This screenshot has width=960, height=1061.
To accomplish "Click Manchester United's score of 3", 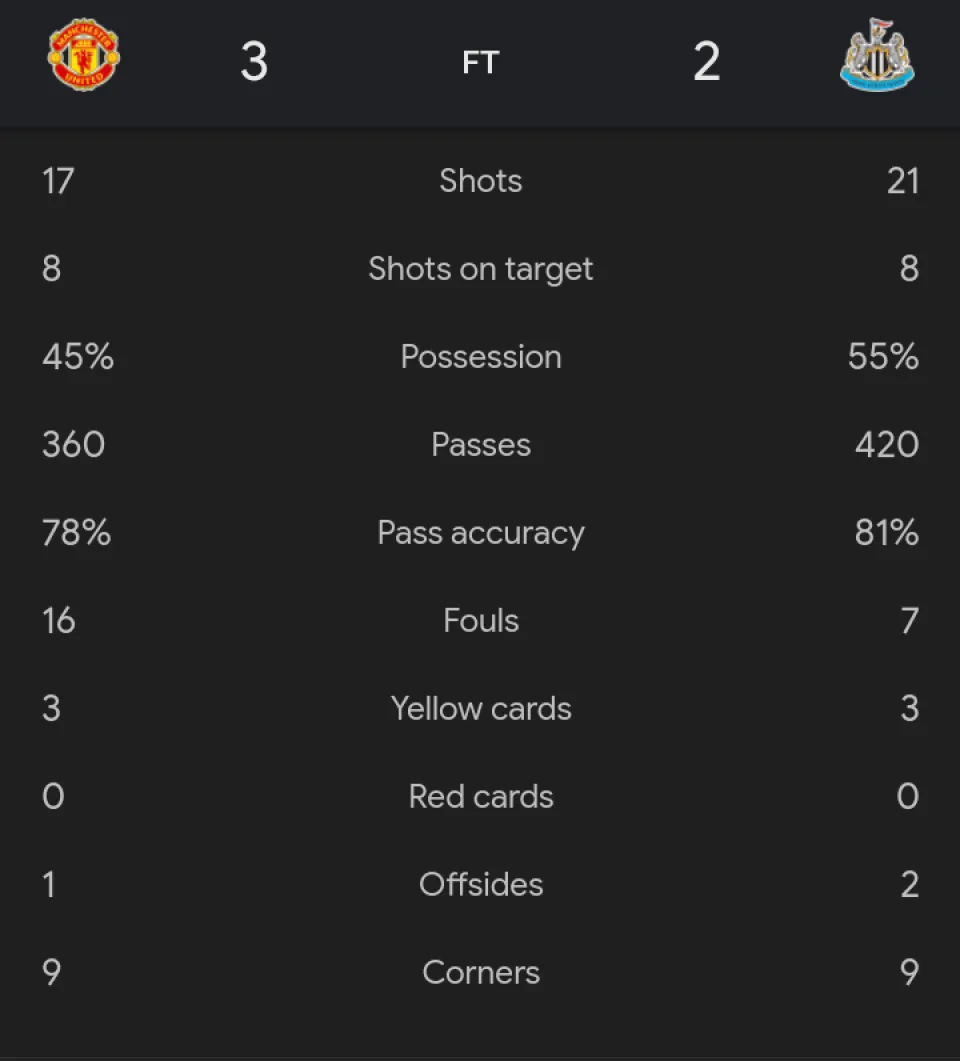I will pos(254,62).
